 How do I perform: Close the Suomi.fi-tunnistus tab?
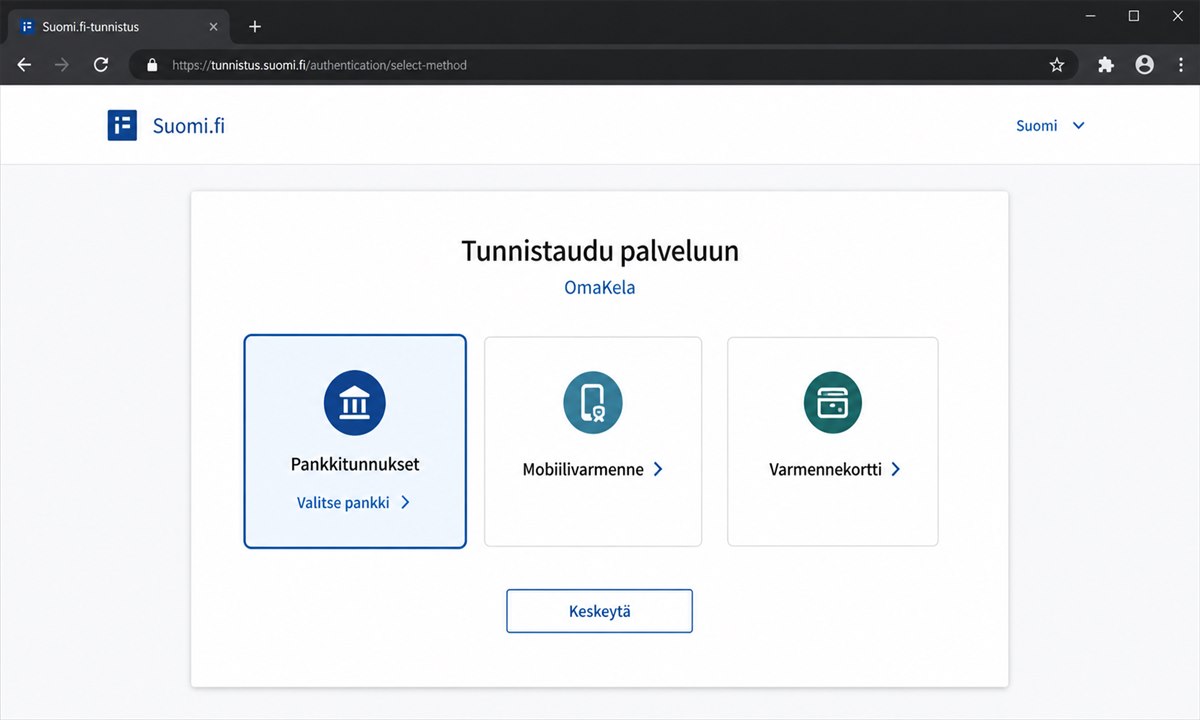point(213,27)
